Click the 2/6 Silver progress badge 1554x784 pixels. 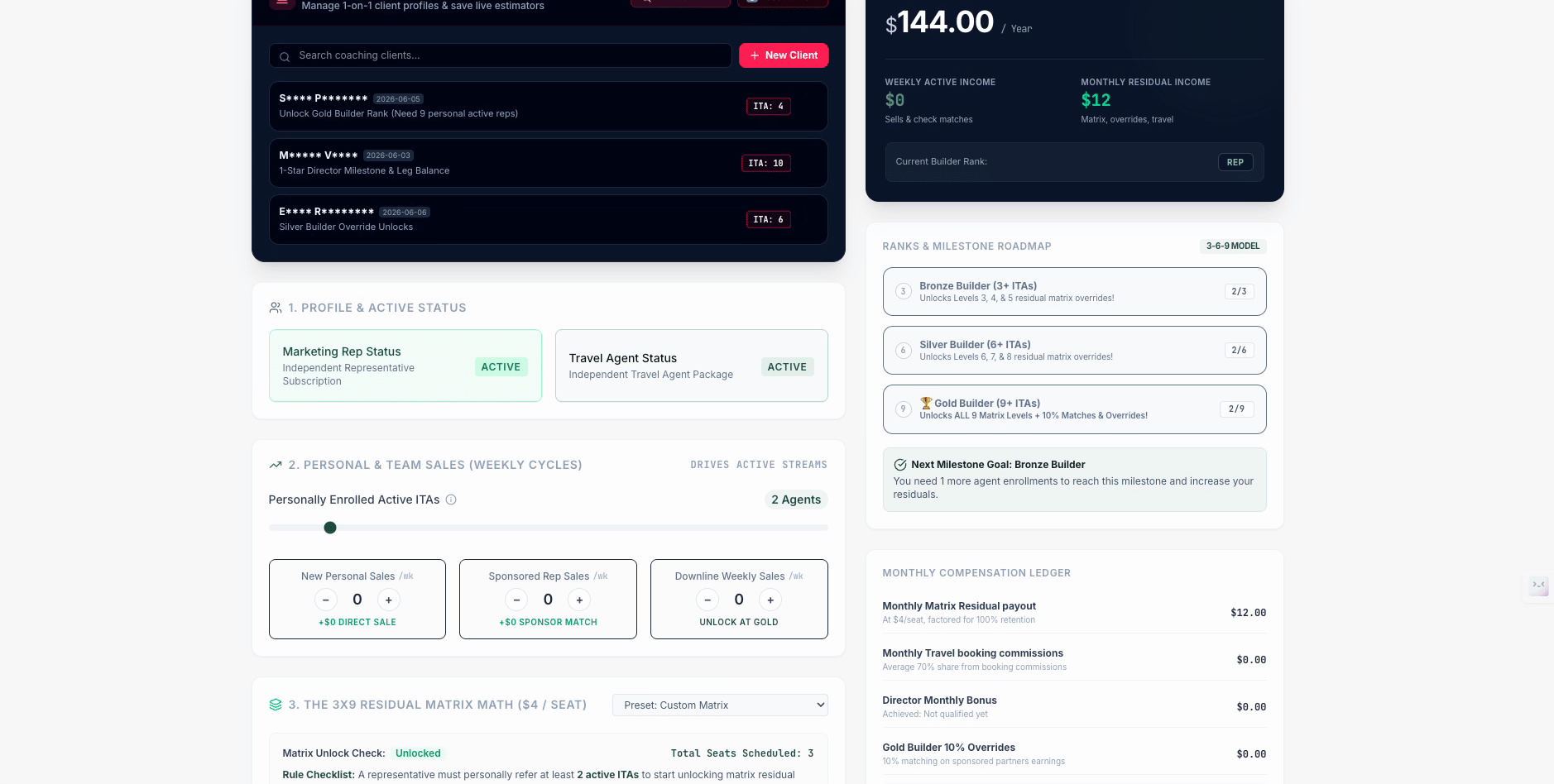1239,350
